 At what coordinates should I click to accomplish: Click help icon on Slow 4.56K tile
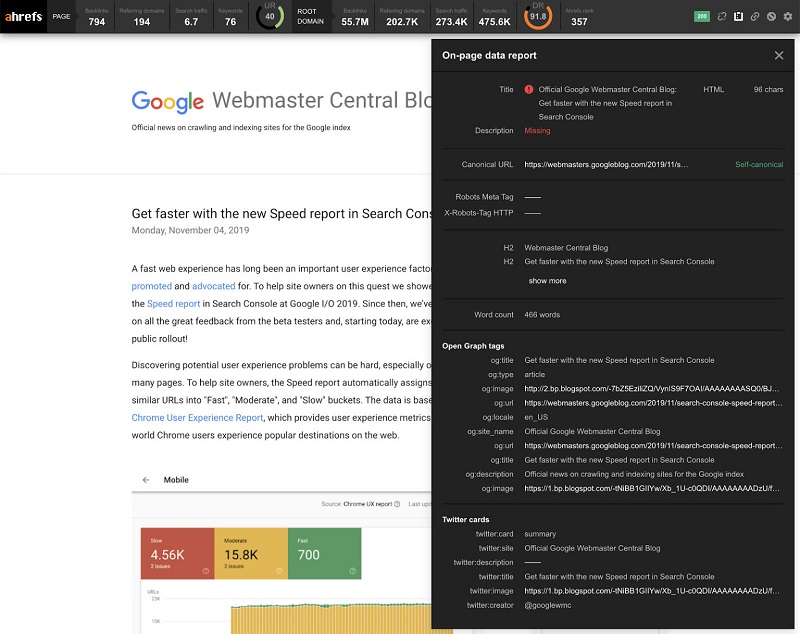206,571
